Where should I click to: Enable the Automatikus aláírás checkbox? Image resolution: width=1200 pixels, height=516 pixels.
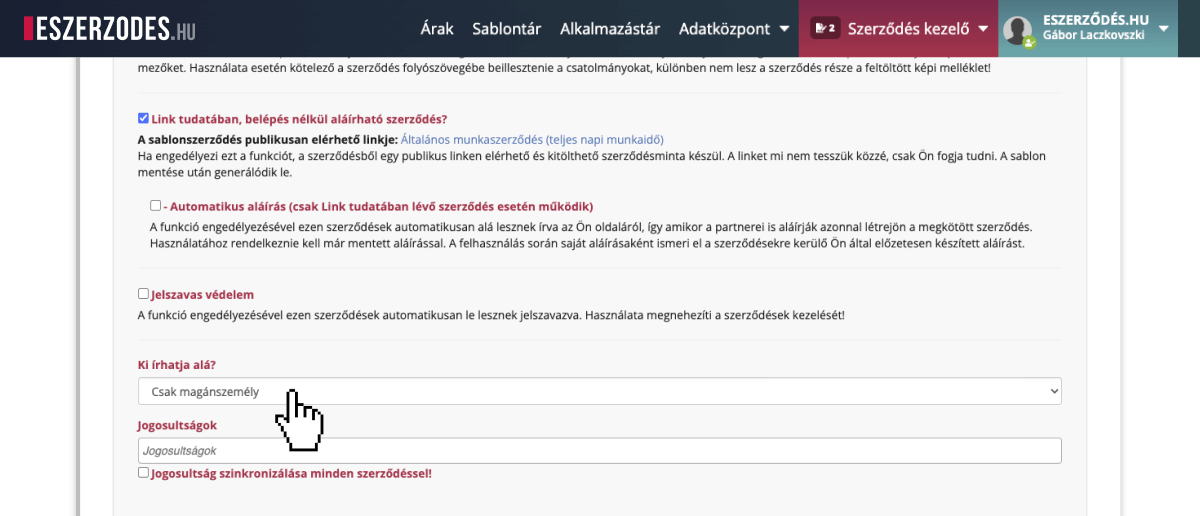(x=156, y=206)
